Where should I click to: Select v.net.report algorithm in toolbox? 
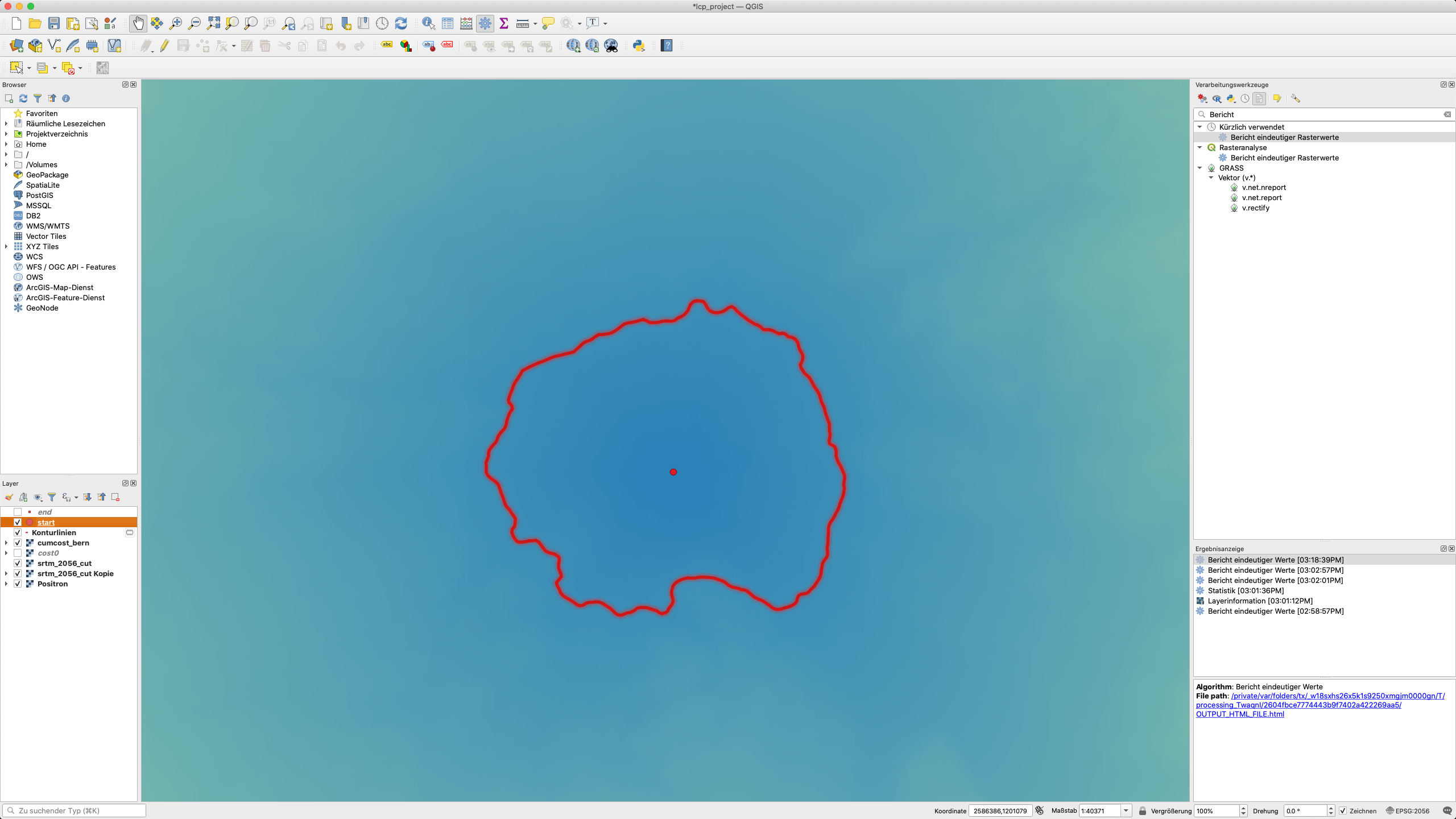coord(1261,197)
